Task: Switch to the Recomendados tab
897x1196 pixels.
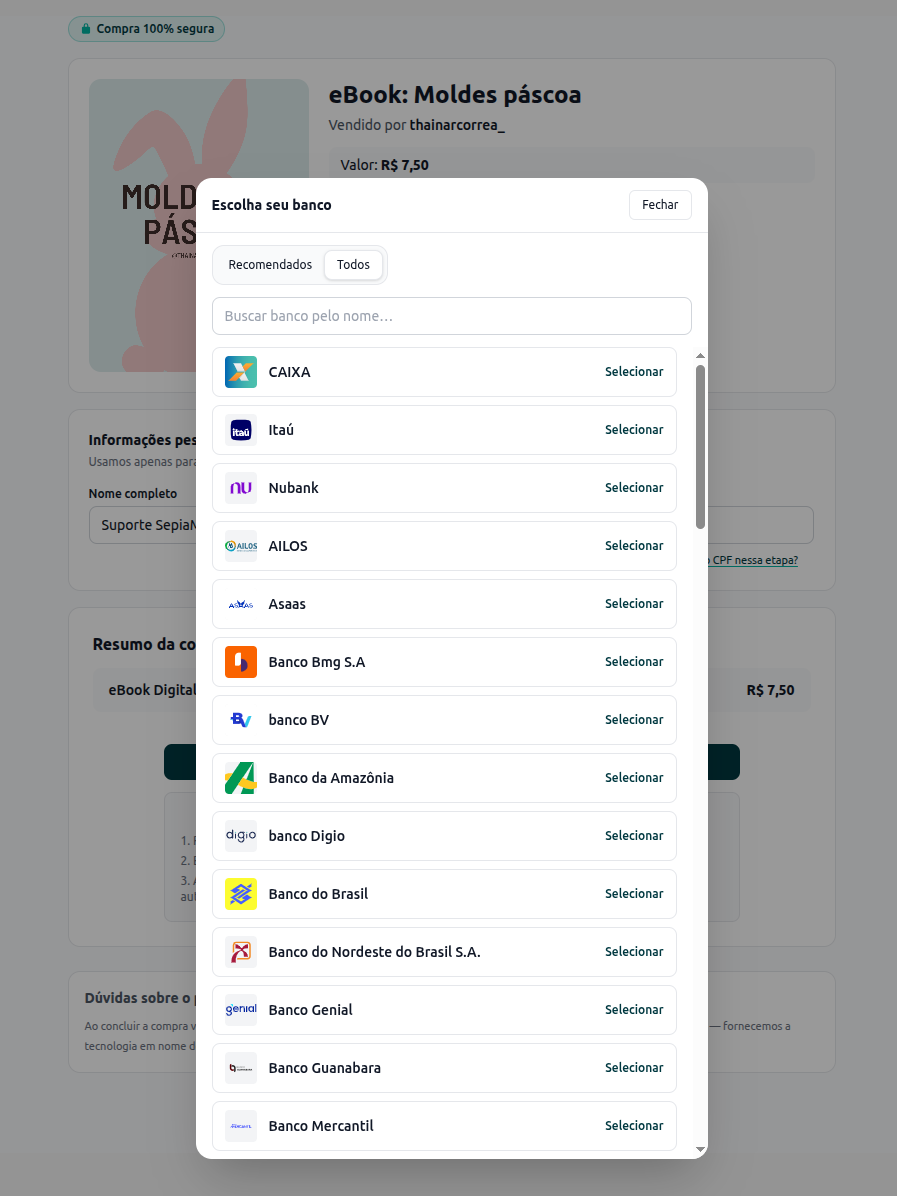Action: [x=270, y=265]
